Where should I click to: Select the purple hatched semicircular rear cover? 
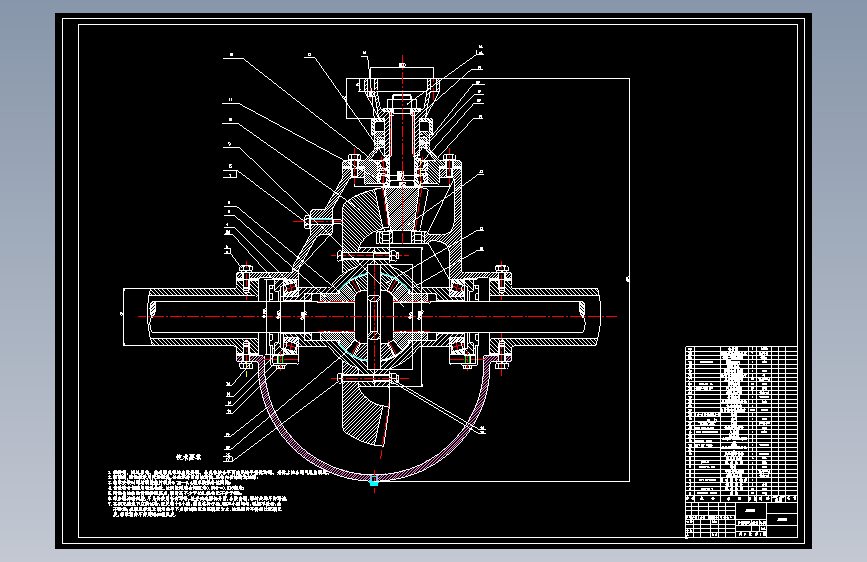[x=374, y=420]
